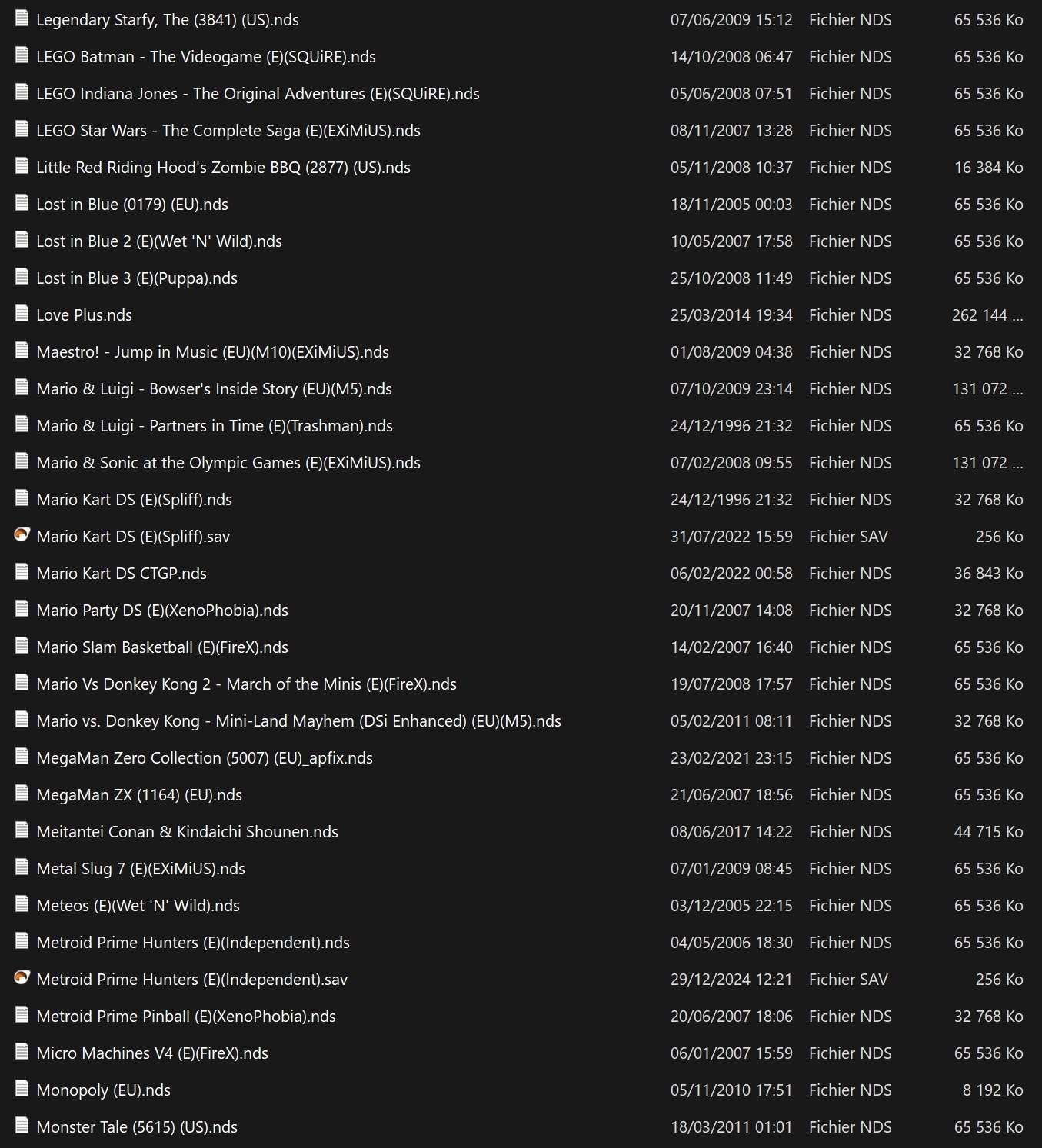The width and height of the screenshot is (1042, 1148).
Task: Select file name "Love Plus.nds"
Action: coord(85,315)
